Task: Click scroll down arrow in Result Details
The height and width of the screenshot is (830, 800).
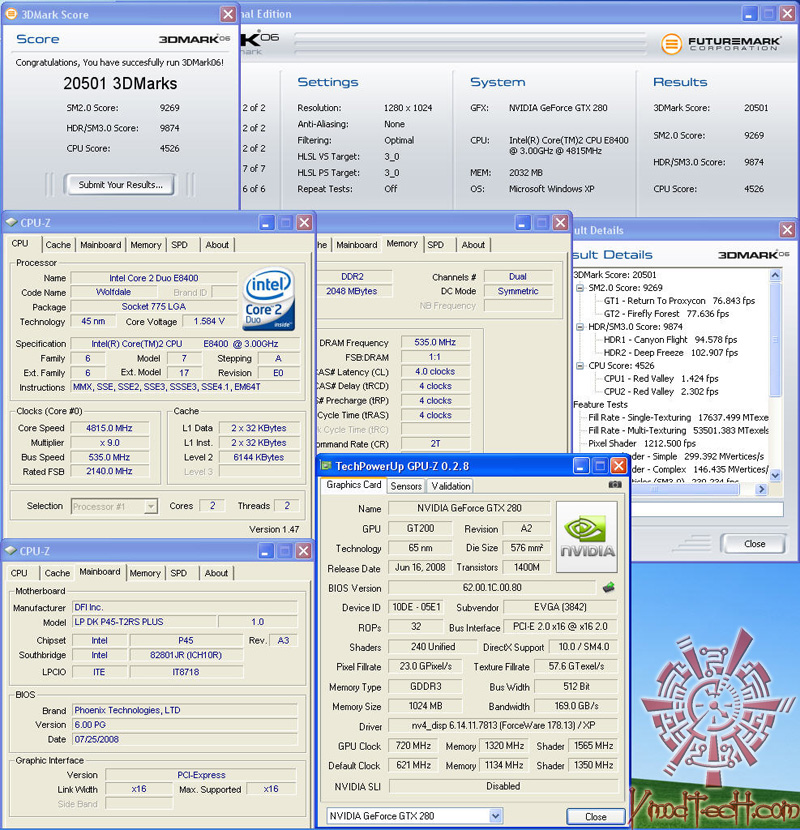Action: click(775, 475)
